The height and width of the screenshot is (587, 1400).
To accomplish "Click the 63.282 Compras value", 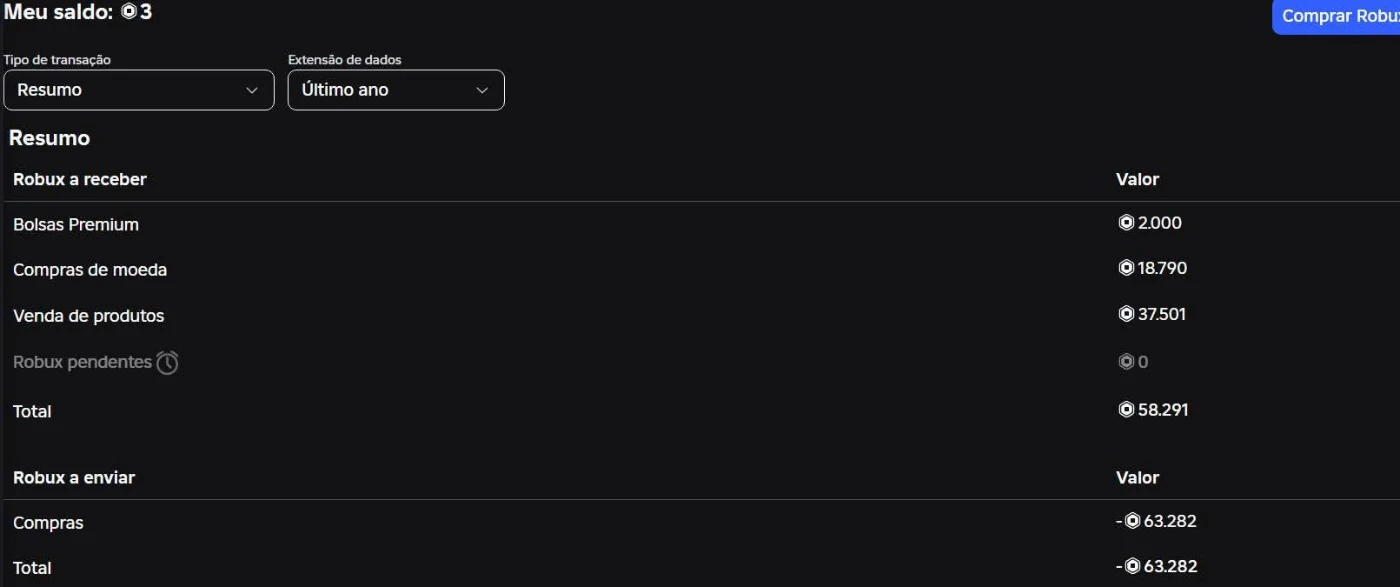I will [x=1170, y=521].
